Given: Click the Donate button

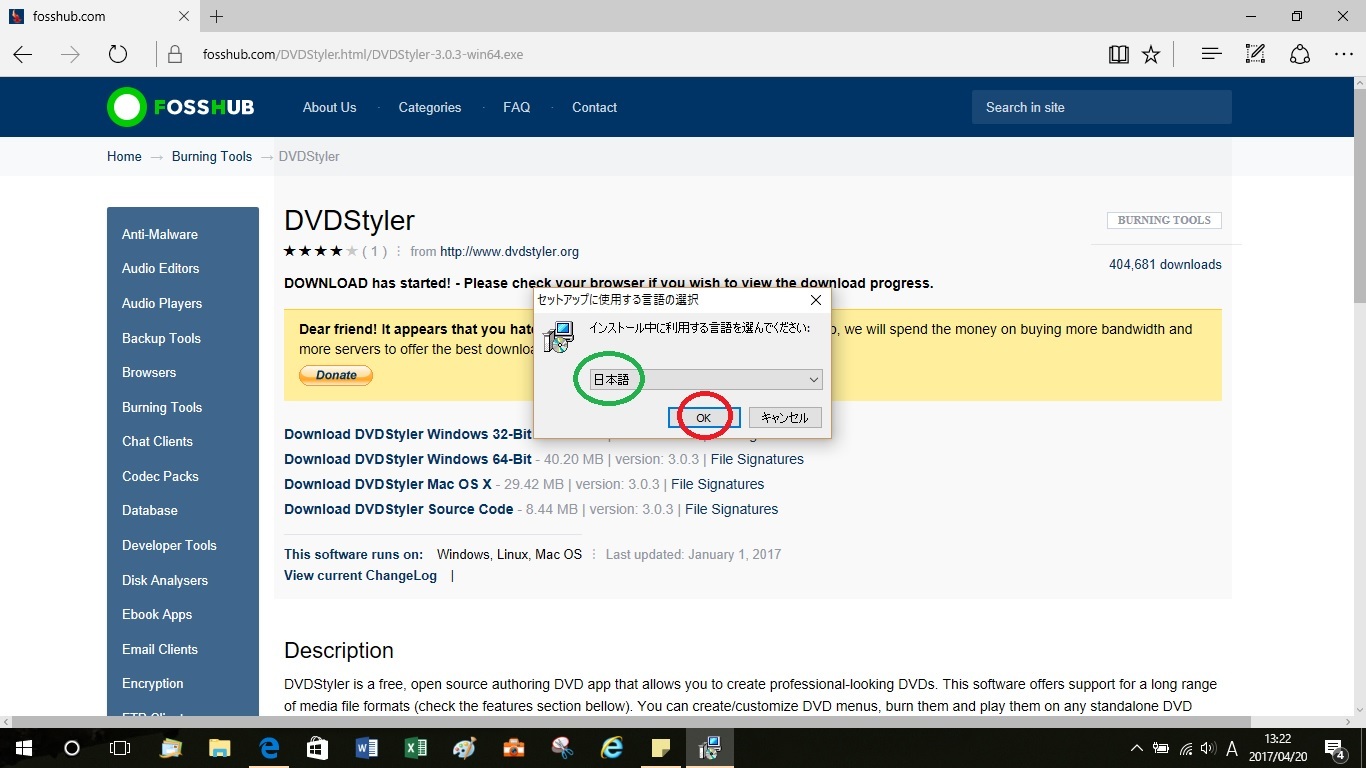Looking at the screenshot, I should (336, 375).
